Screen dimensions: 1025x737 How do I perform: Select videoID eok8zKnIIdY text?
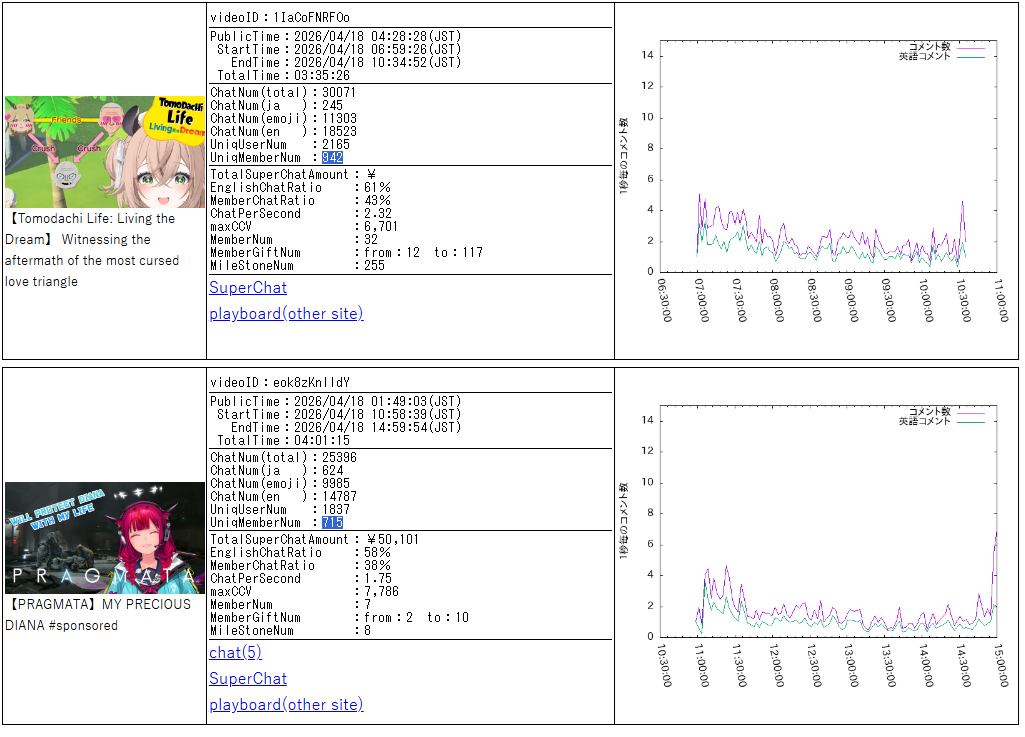click(x=280, y=383)
